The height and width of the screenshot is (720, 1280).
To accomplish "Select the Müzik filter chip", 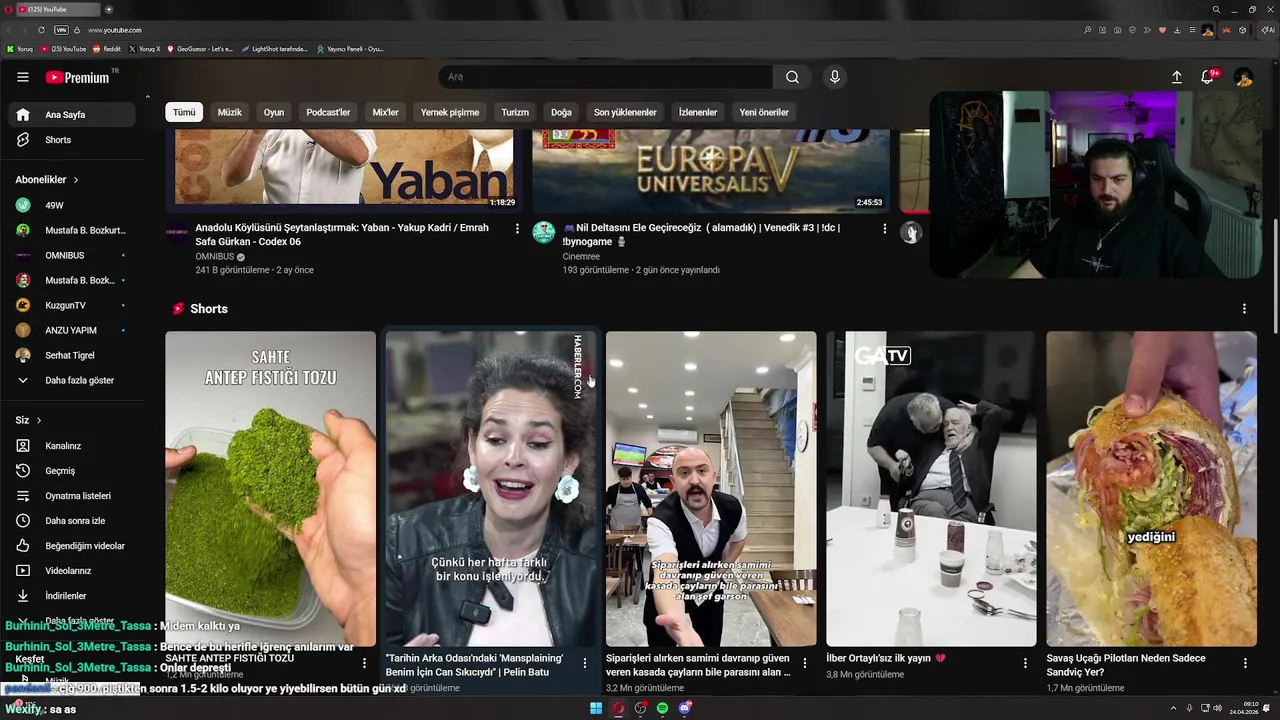I will point(230,112).
